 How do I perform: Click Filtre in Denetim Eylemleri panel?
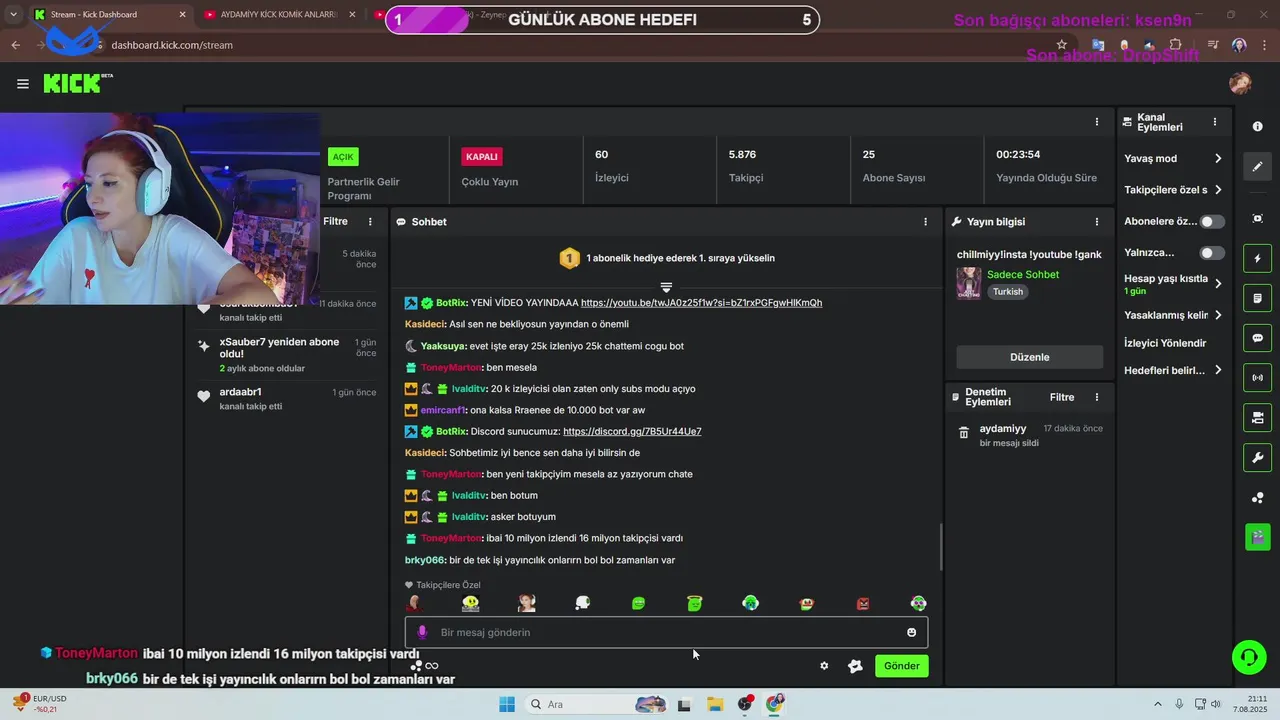1062,397
